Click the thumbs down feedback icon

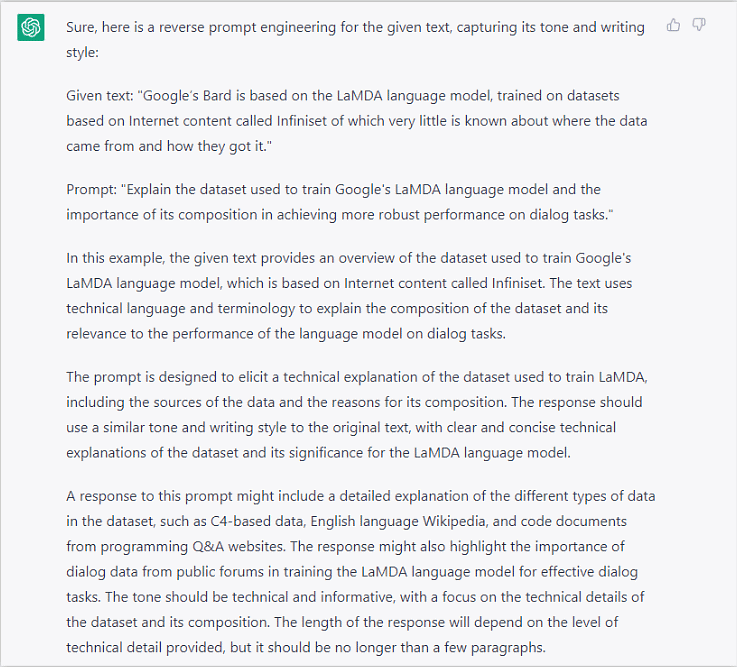pyautogui.click(x=699, y=24)
